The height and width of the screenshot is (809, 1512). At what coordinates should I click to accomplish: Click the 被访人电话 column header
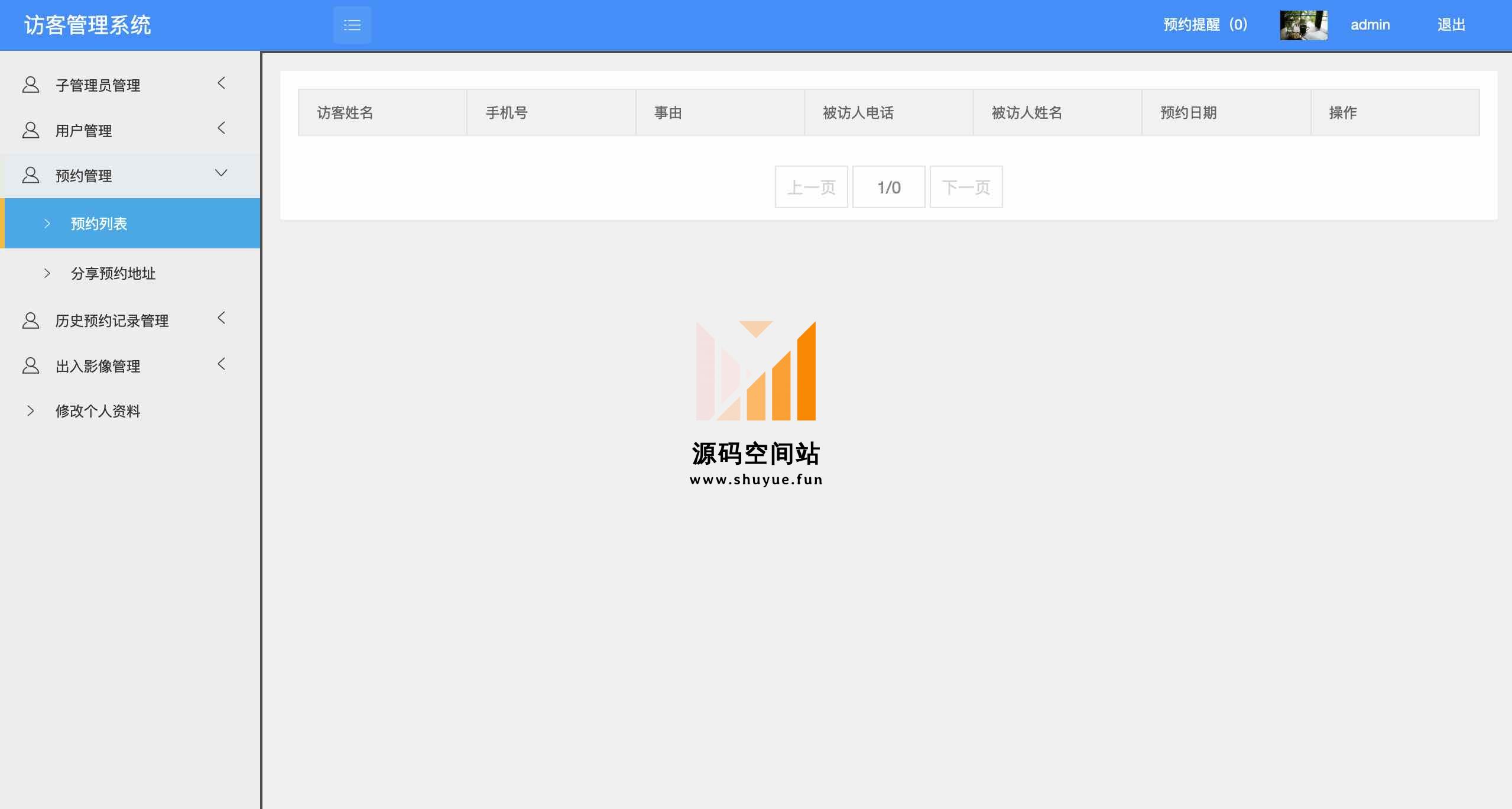[x=889, y=112]
